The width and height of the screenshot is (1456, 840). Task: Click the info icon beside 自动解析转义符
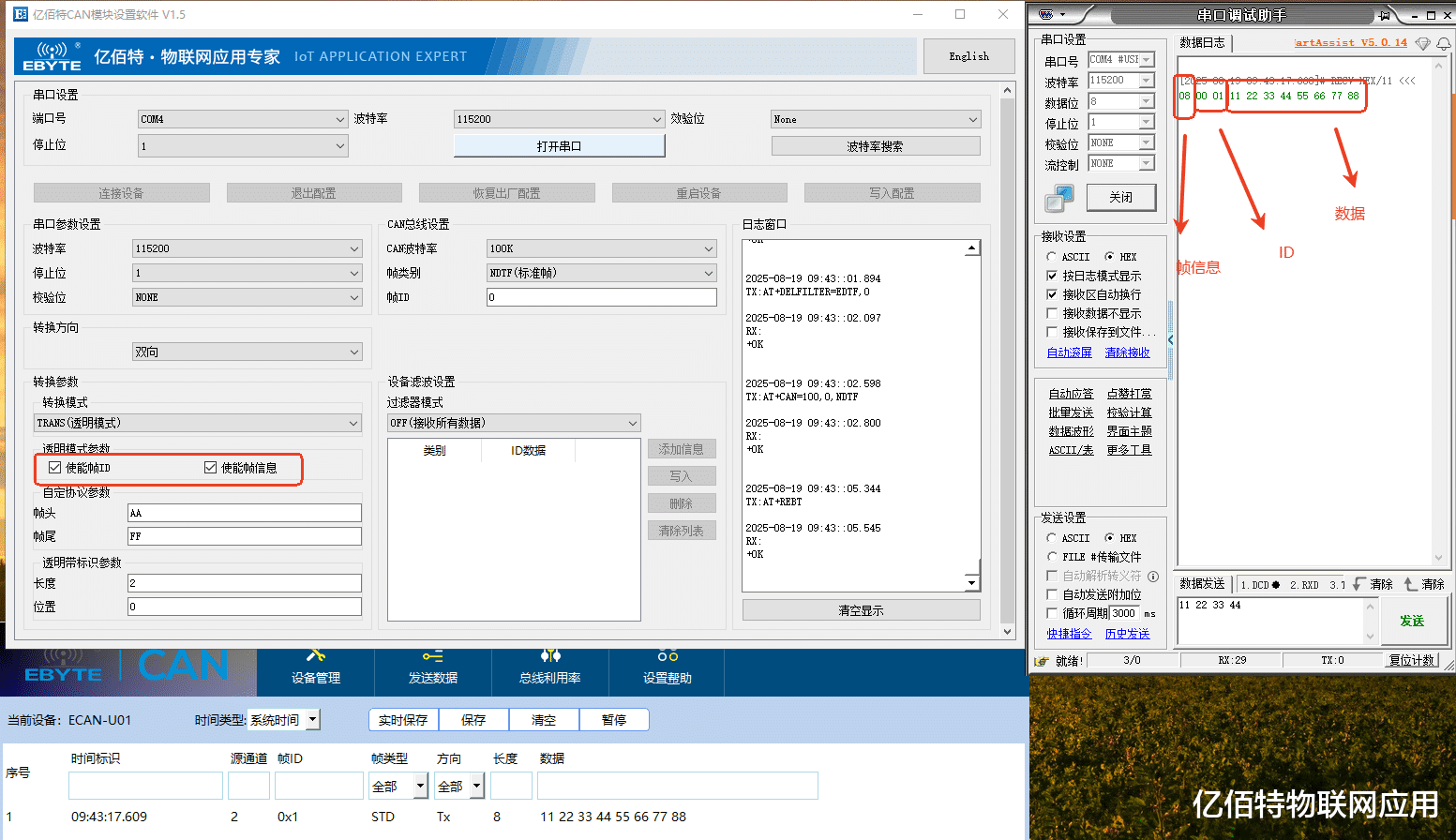point(1153,576)
